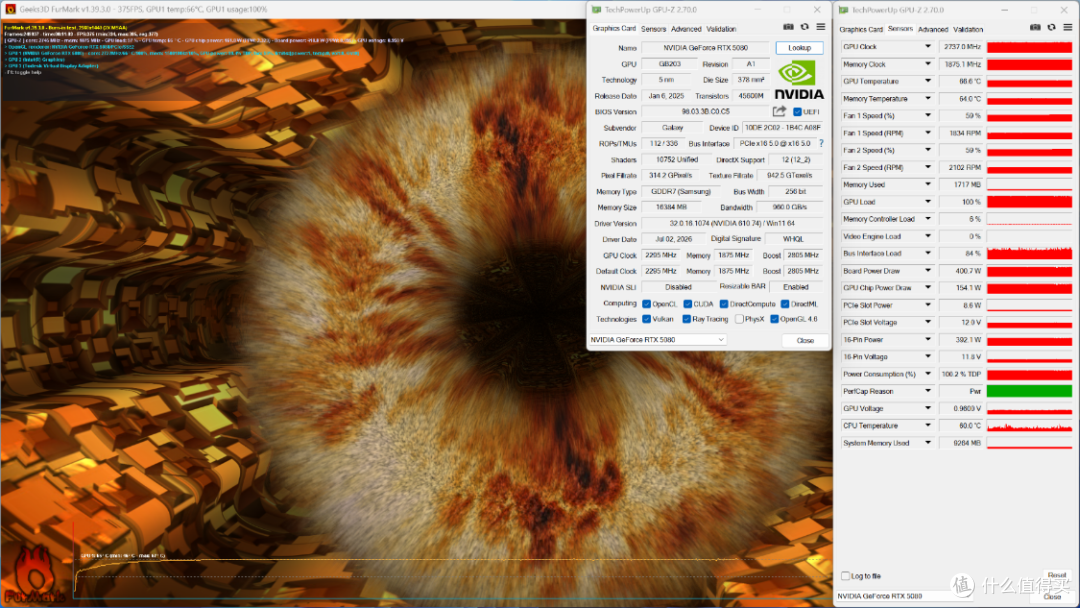Click the Resizable BAR Enabled field
This screenshot has width=1080, height=608.
point(796,286)
